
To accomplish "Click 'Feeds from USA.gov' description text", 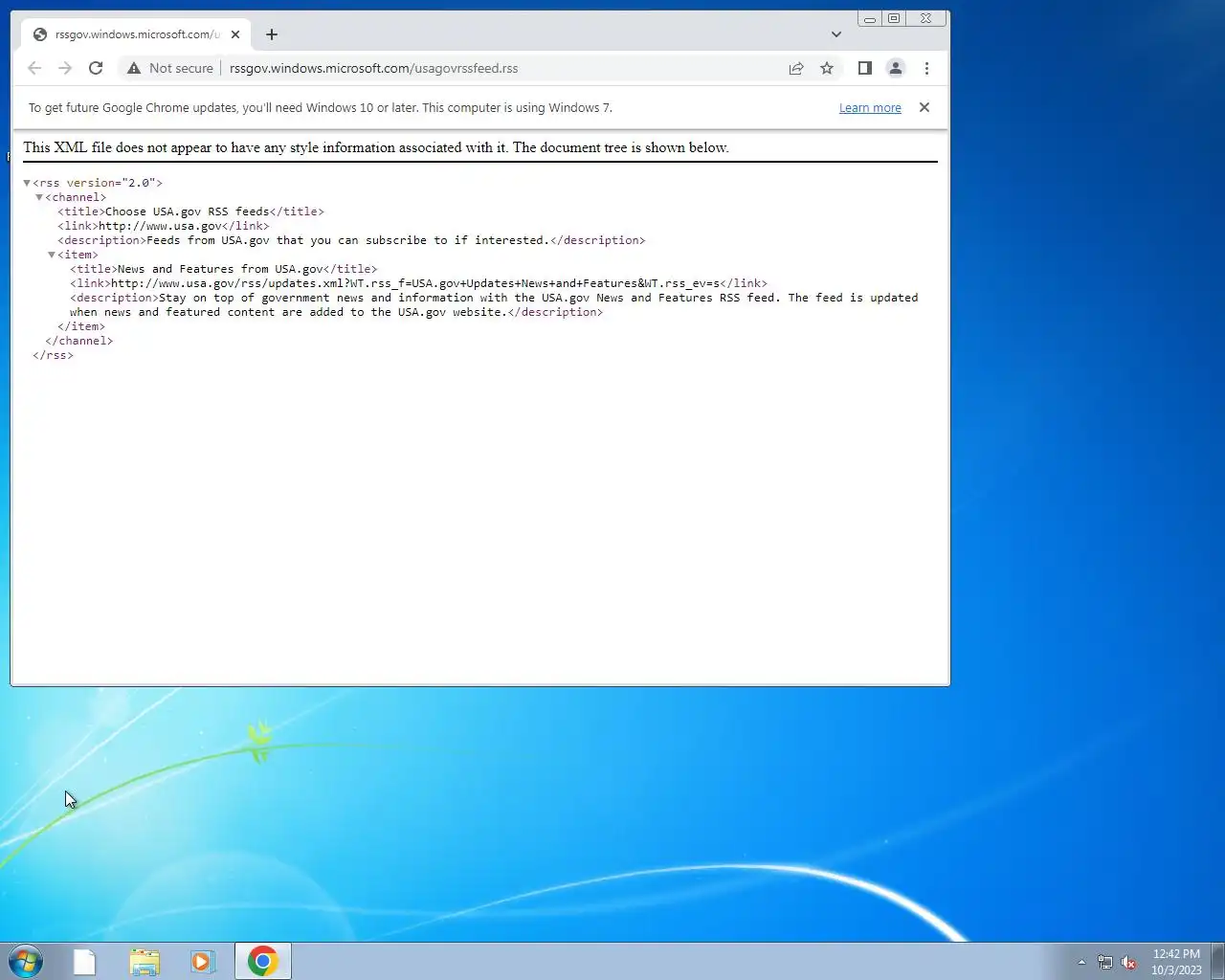I will click(x=347, y=240).
